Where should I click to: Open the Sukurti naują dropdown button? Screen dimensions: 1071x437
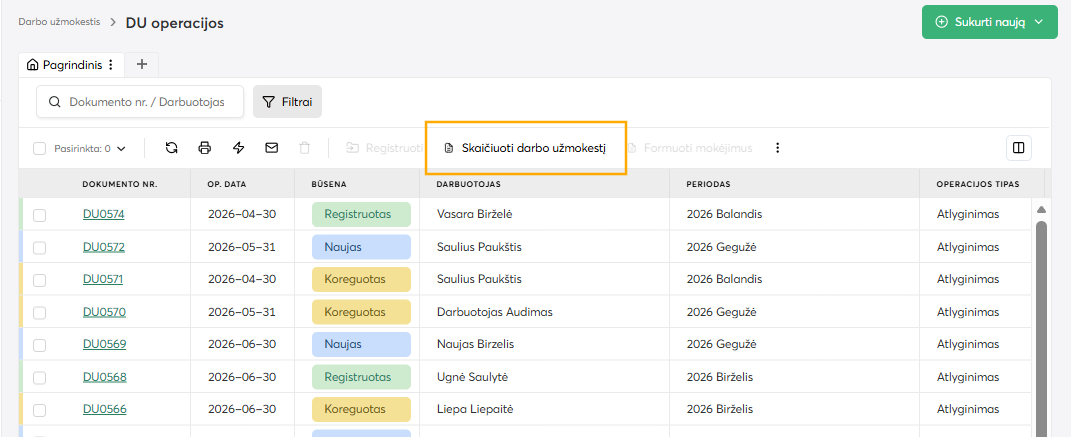tap(990, 22)
